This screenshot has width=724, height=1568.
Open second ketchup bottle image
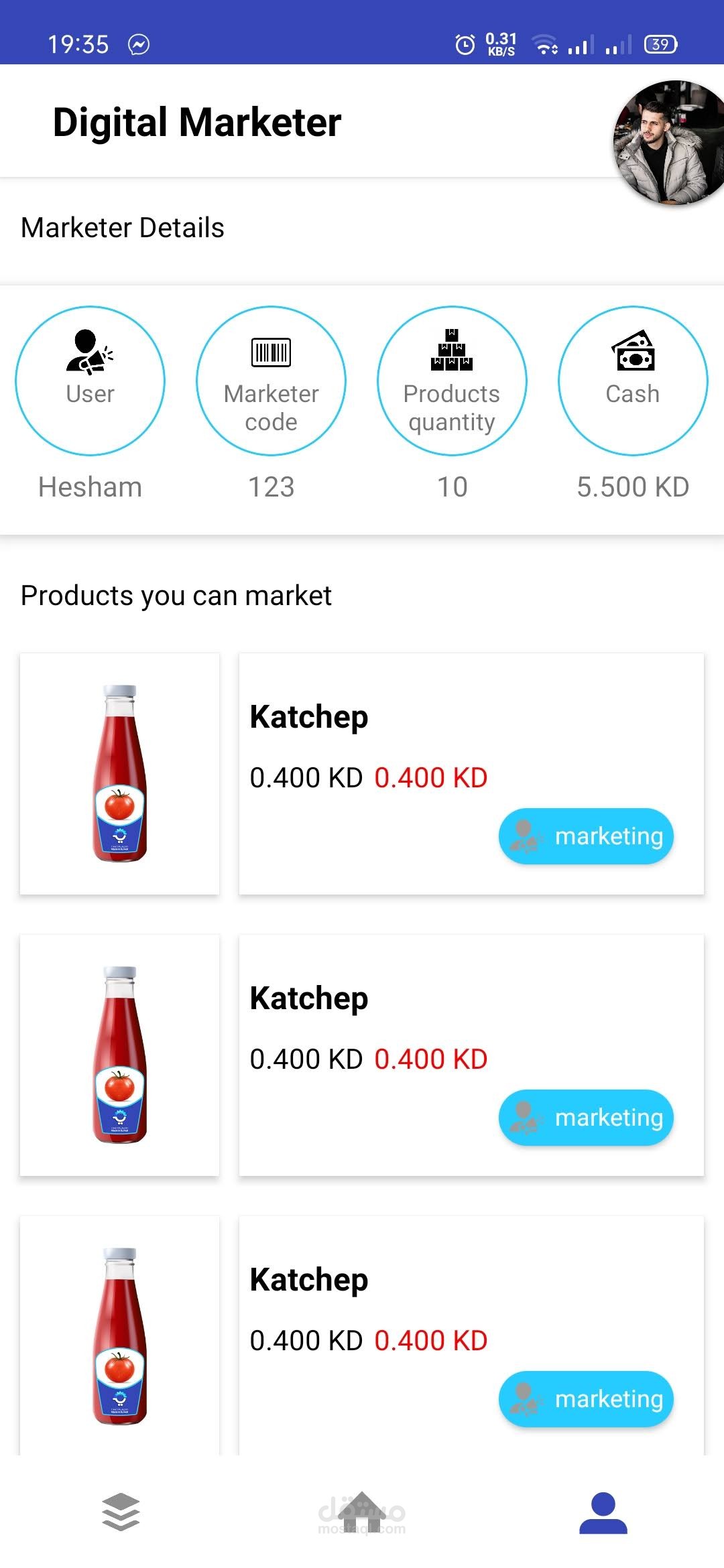(x=120, y=1055)
